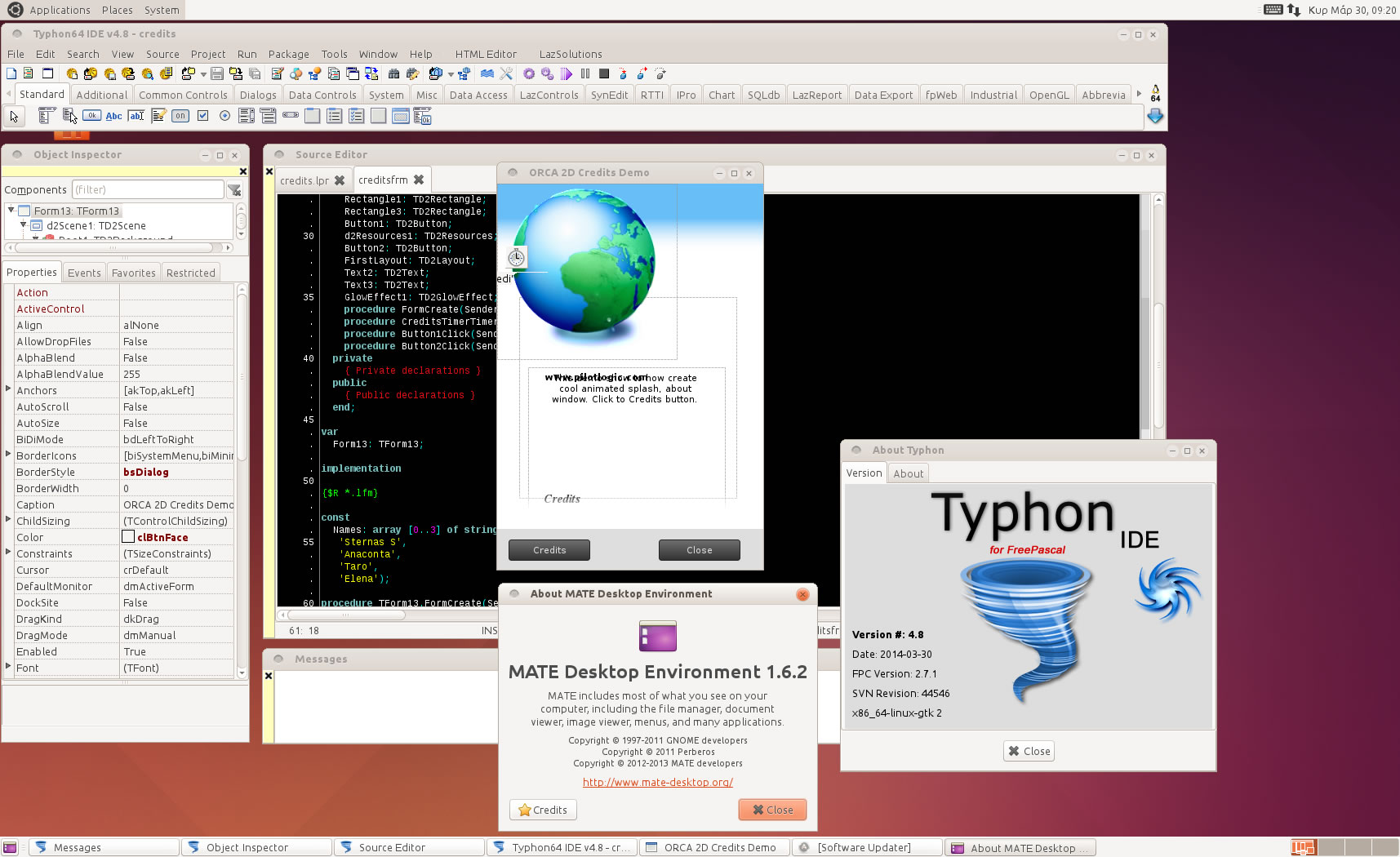Switch to the Data Controls palette tab
The width and height of the screenshot is (1400, 857).
tap(322, 95)
